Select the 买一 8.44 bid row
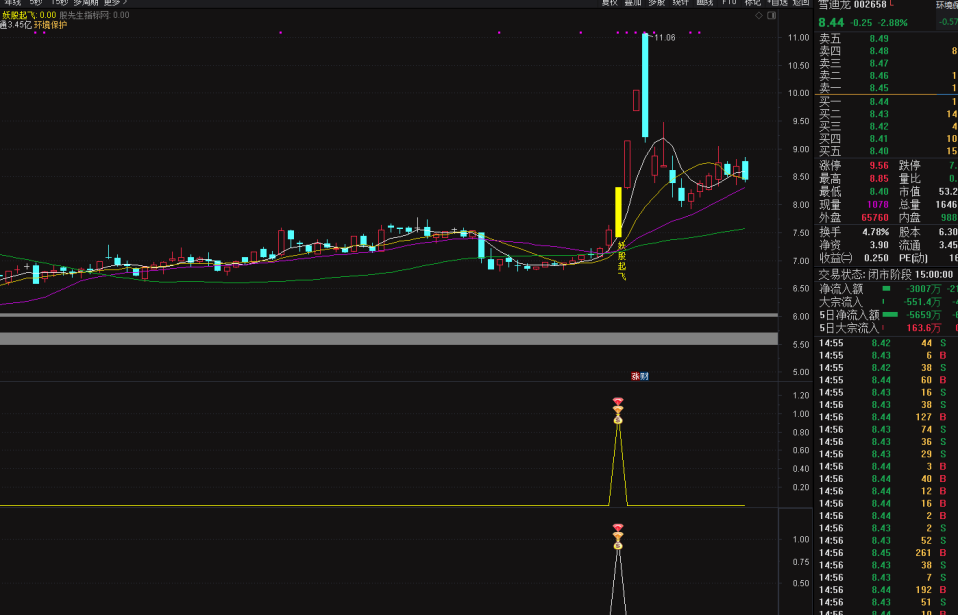The width and height of the screenshot is (958, 615). click(888, 102)
